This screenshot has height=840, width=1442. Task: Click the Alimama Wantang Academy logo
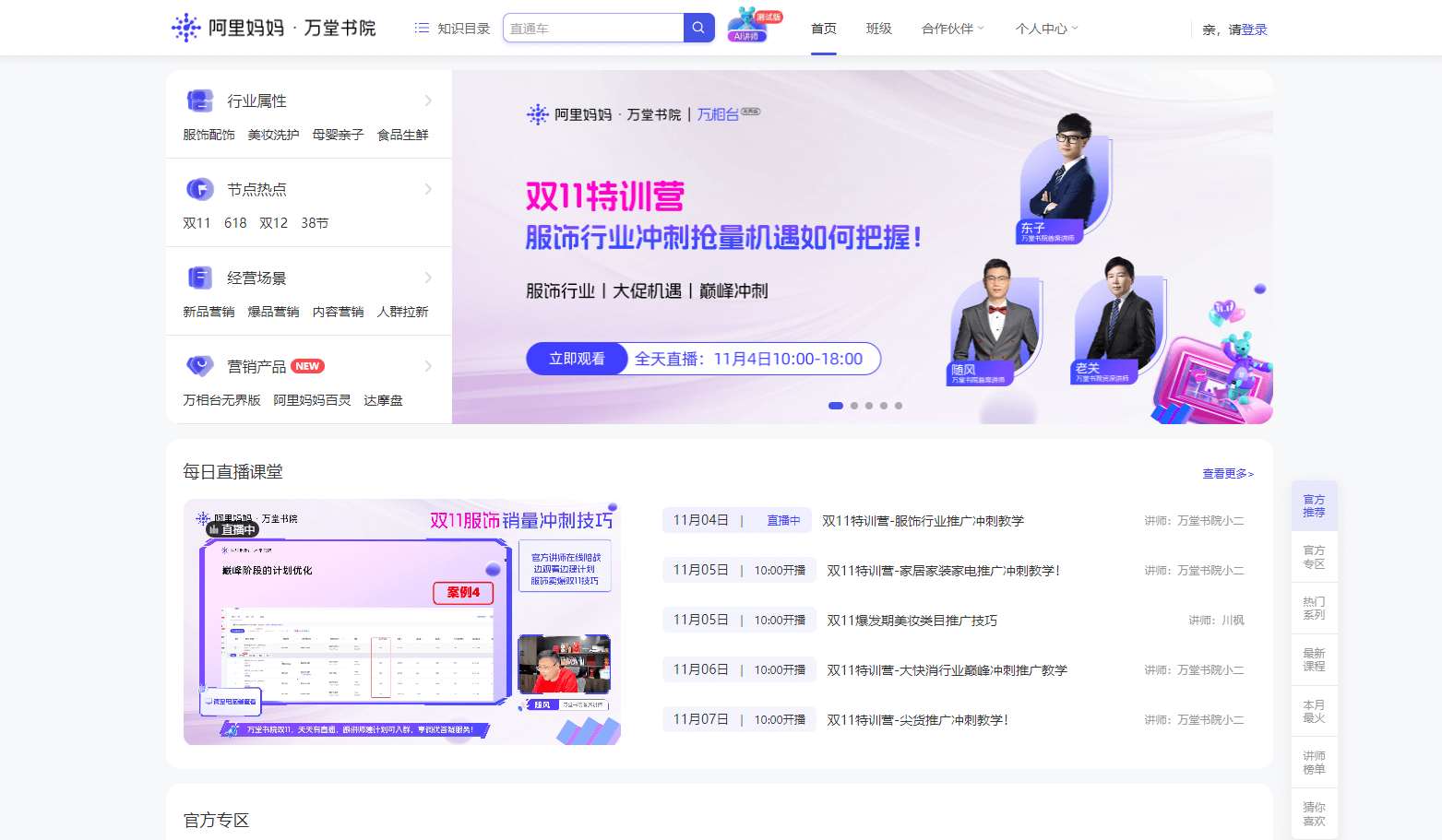(274, 28)
